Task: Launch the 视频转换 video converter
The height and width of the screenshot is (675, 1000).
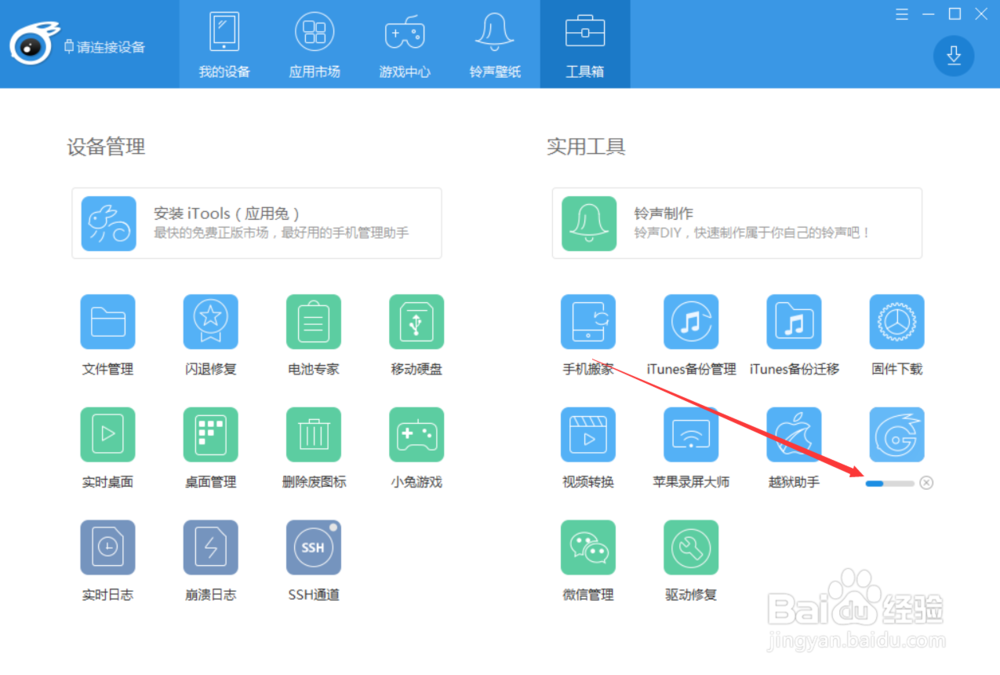Action: click(x=588, y=434)
